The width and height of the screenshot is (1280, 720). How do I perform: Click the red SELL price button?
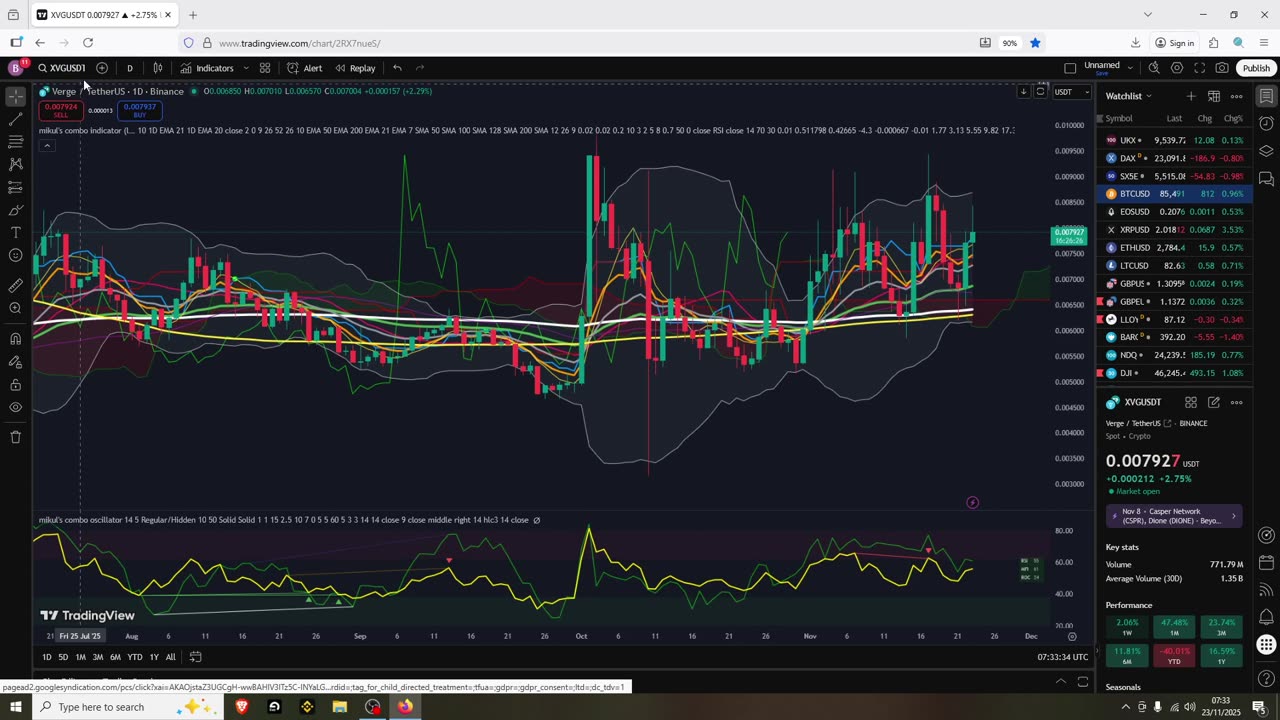click(x=61, y=110)
